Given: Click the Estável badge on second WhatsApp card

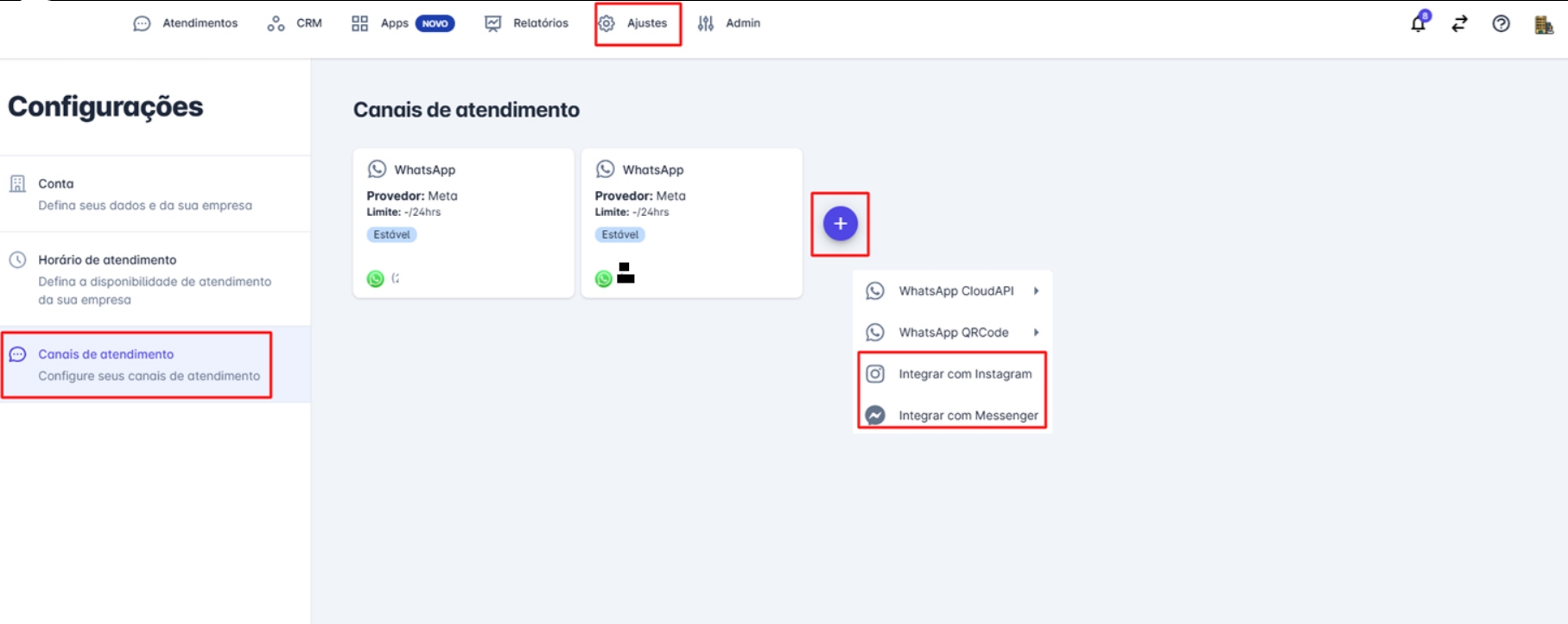Looking at the screenshot, I should coord(619,234).
